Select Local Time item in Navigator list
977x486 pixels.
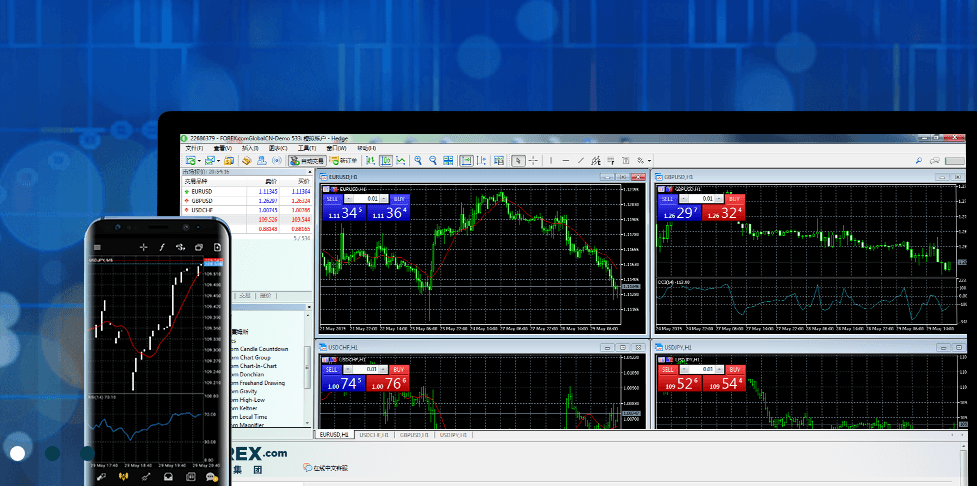pos(249,416)
